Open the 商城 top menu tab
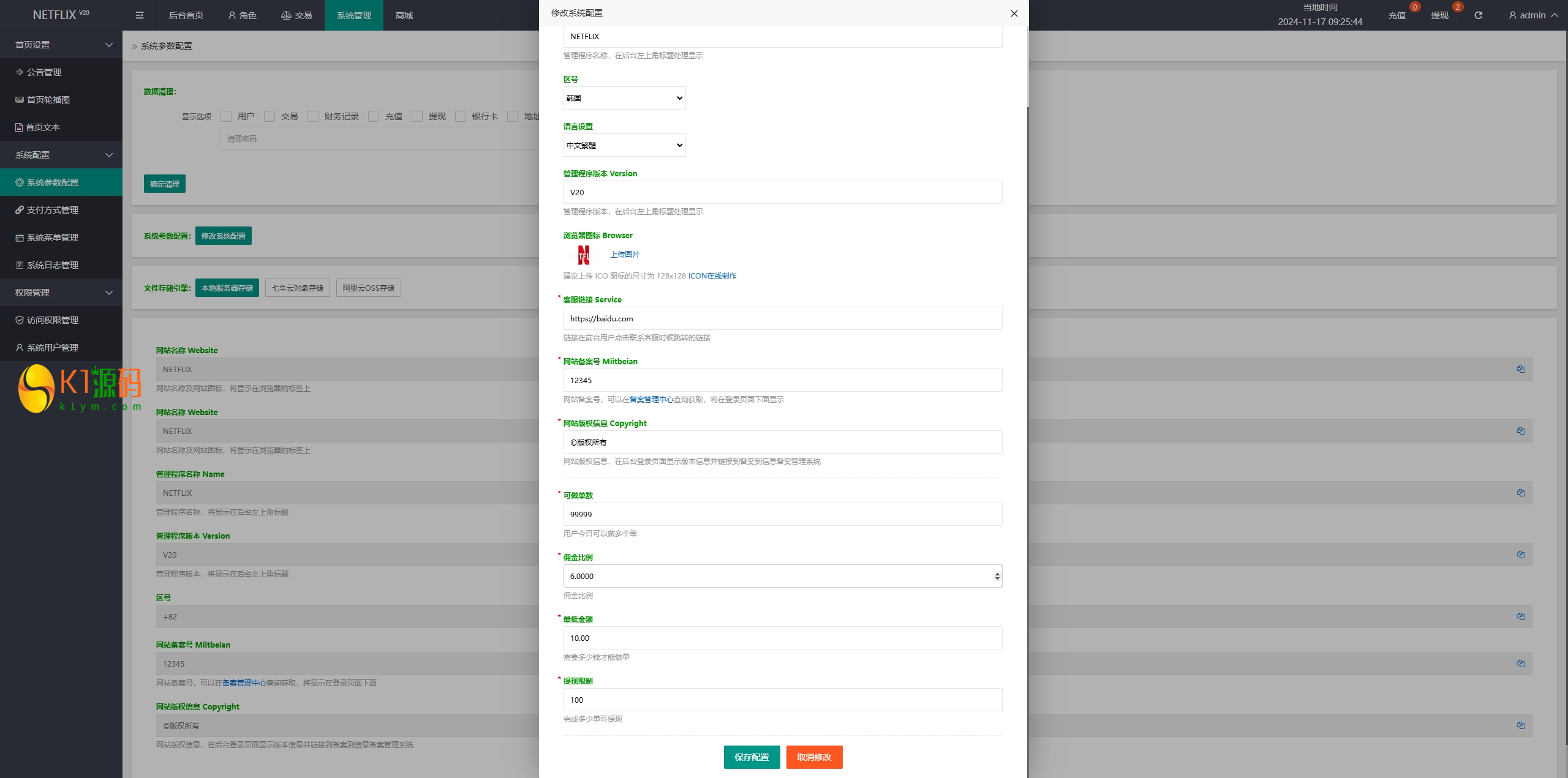 tap(404, 15)
